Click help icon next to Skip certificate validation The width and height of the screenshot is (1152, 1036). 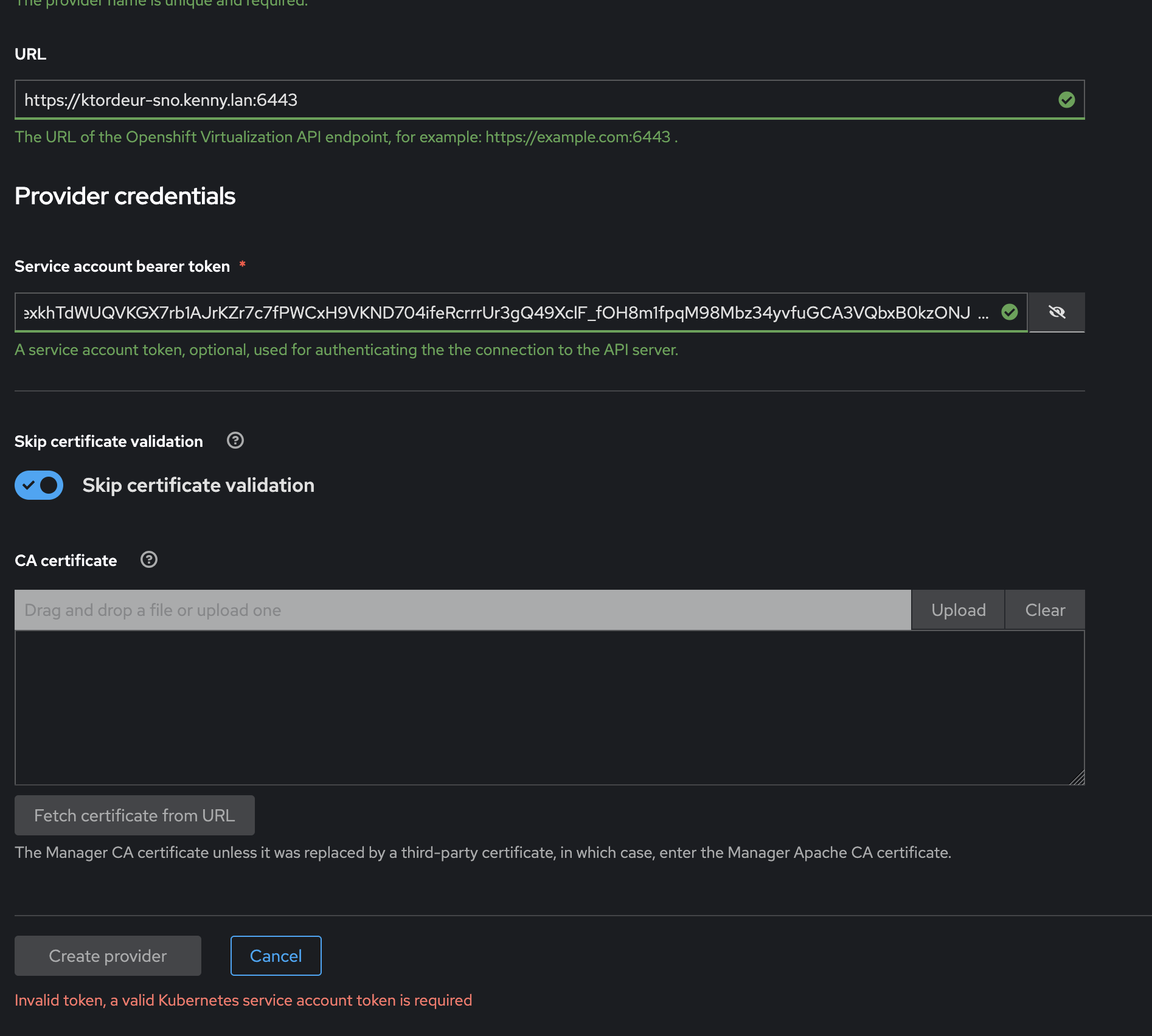[235, 440]
